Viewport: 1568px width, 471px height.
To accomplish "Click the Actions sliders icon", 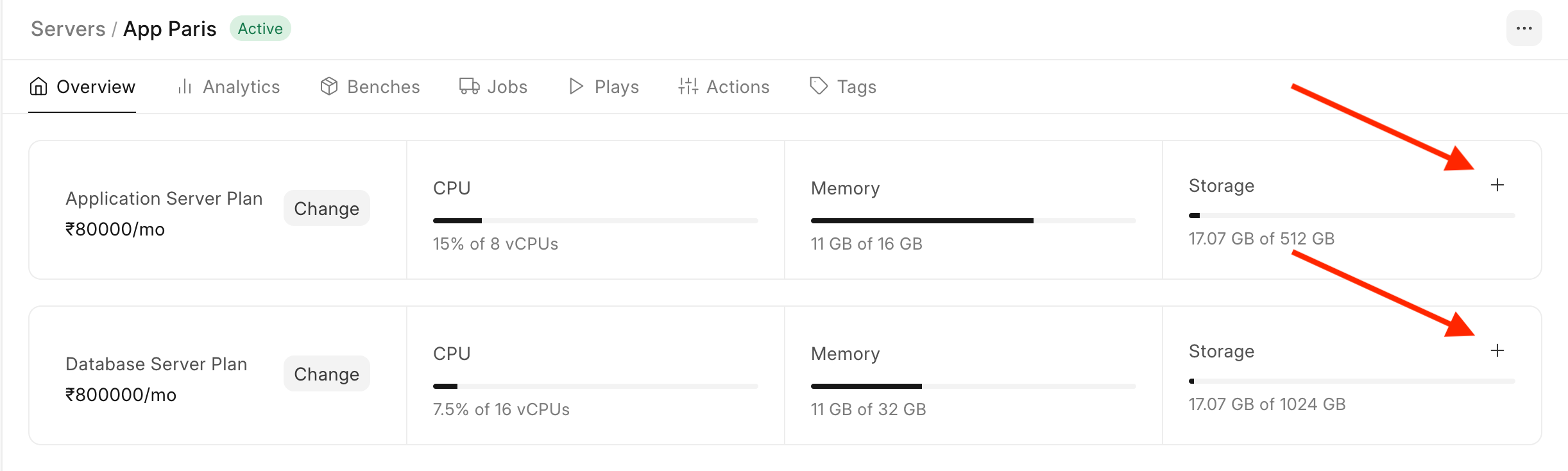I will [688, 86].
